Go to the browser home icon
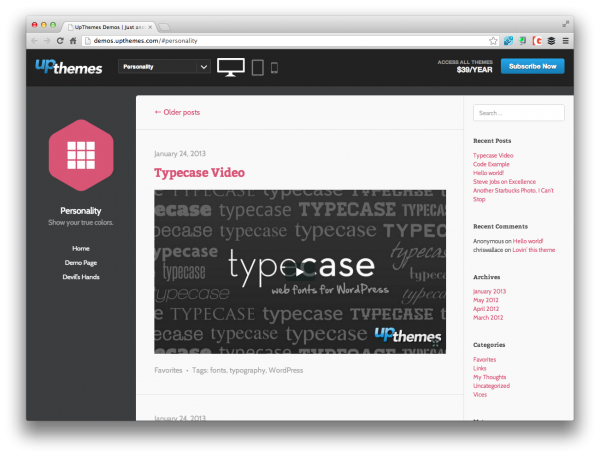 click(73, 41)
